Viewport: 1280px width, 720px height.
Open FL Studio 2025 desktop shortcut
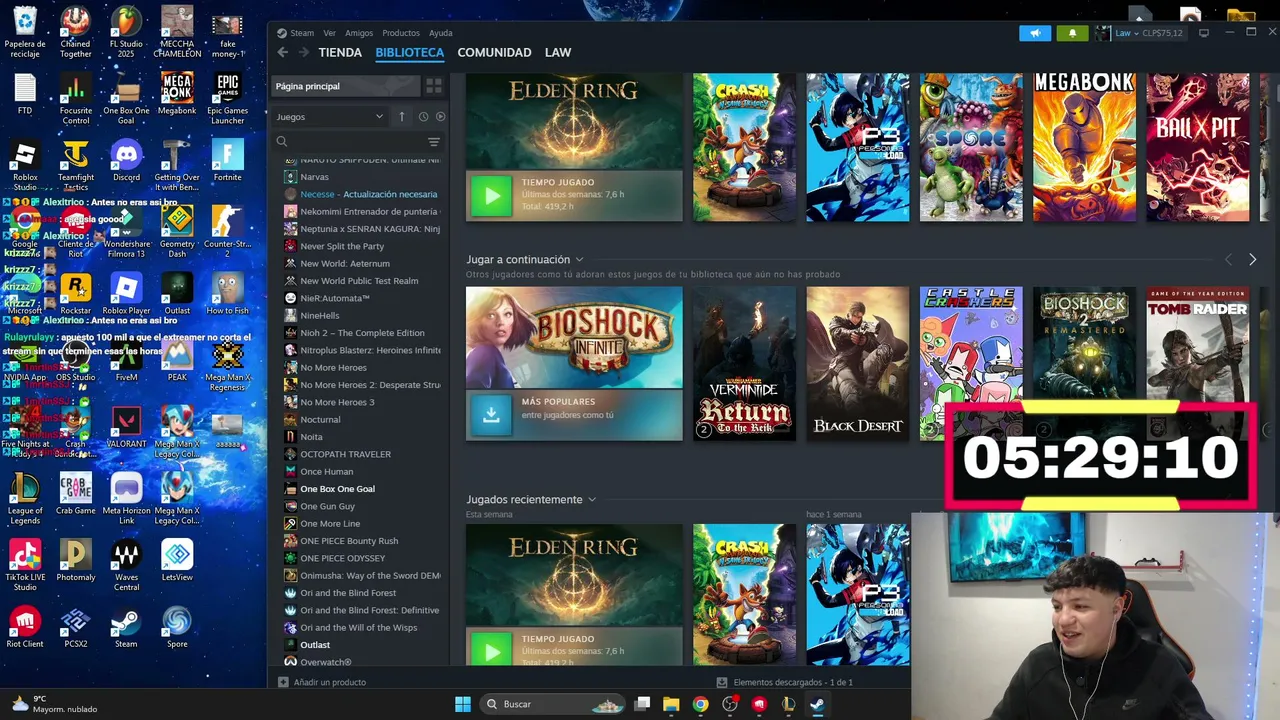(x=126, y=33)
